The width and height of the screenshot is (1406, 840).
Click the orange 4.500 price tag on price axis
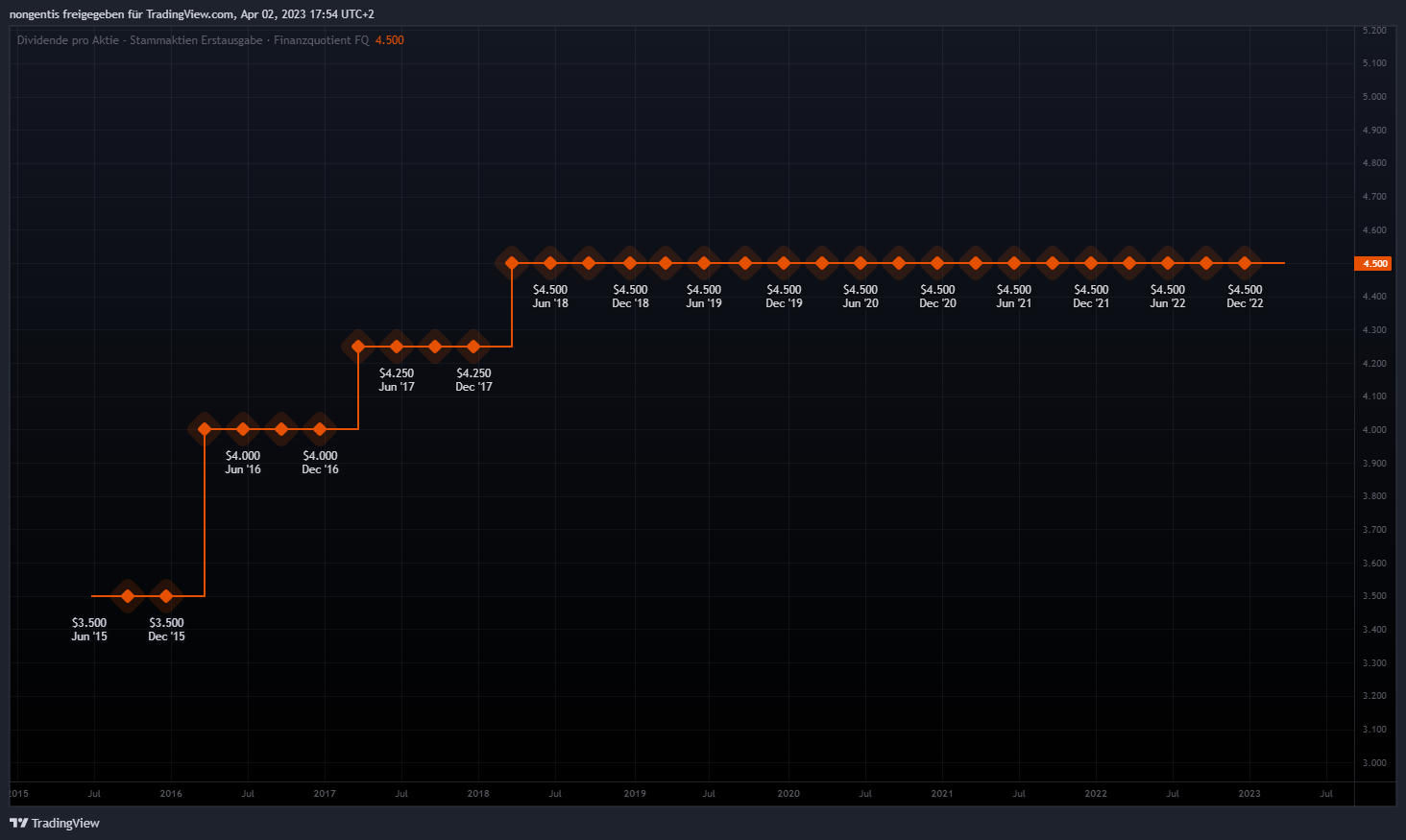(x=1372, y=263)
